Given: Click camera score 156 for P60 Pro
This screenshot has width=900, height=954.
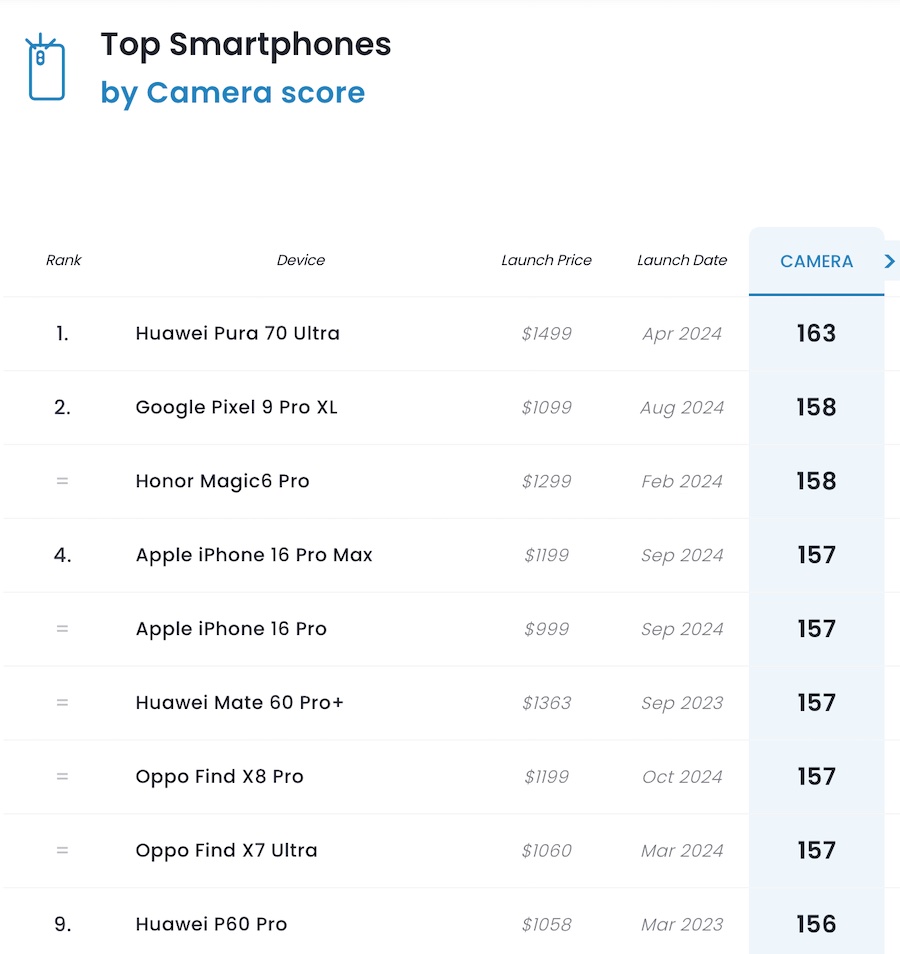Looking at the screenshot, I should tap(816, 926).
